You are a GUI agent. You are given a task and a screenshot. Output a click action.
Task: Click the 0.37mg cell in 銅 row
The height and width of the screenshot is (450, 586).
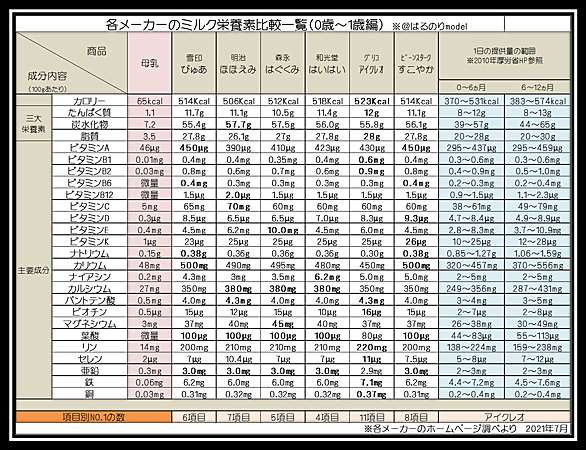(x=371, y=394)
